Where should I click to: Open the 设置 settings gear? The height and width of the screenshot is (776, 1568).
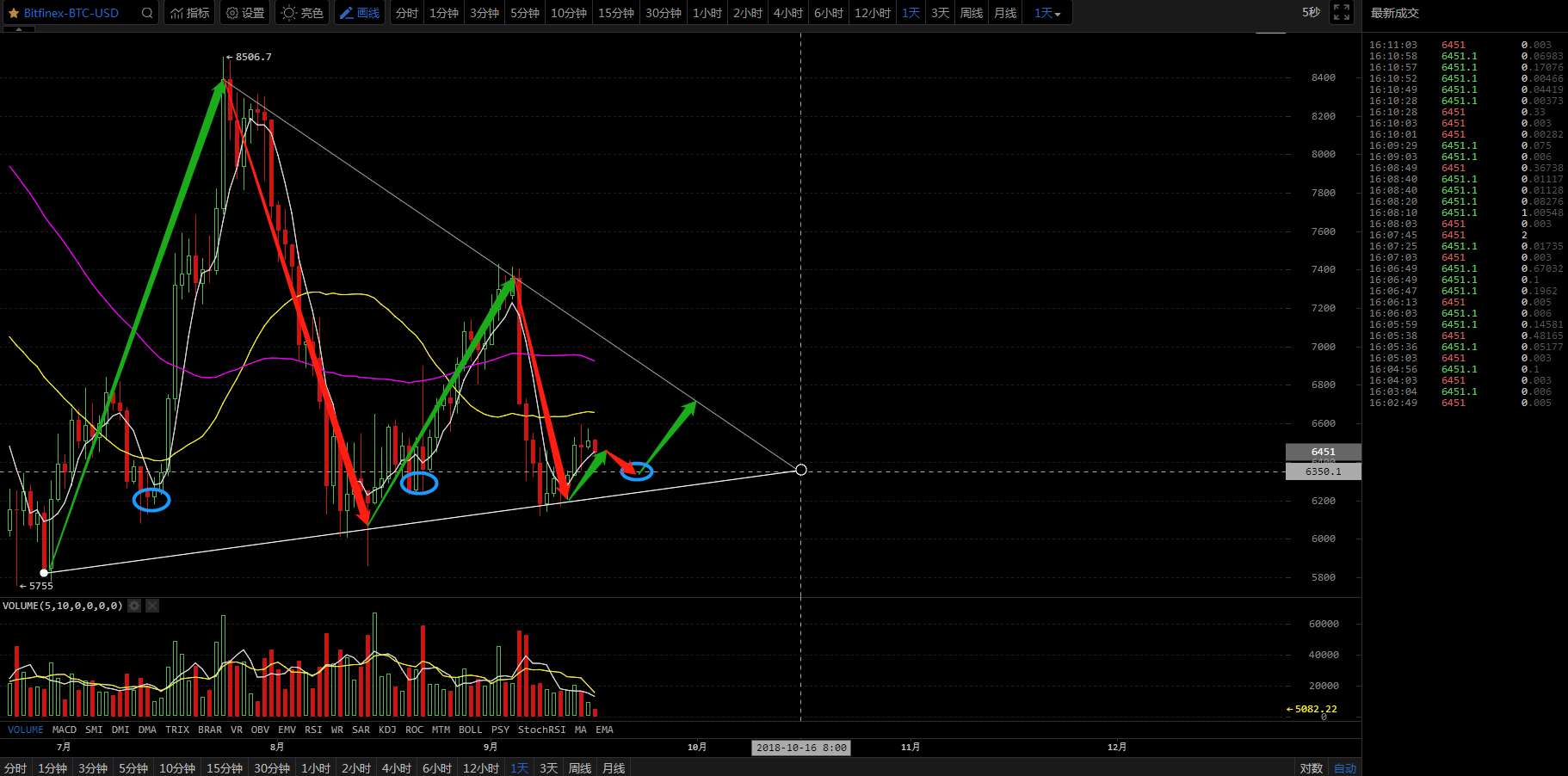coord(245,13)
